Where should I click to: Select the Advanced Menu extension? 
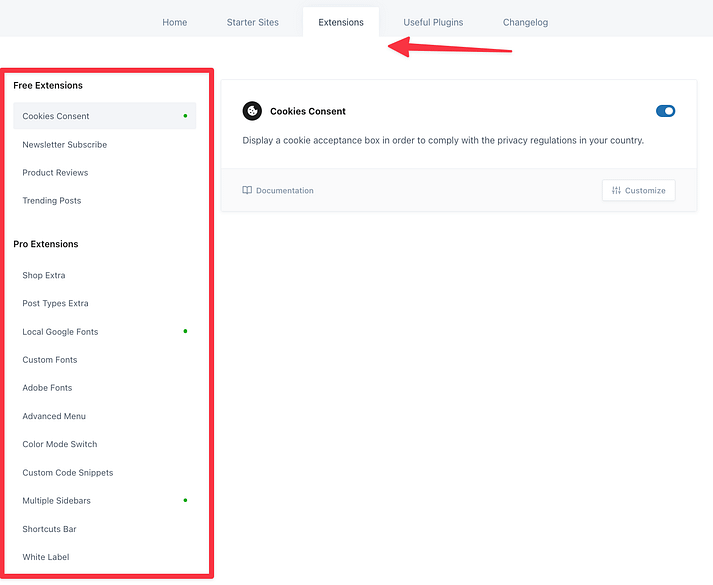point(54,416)
